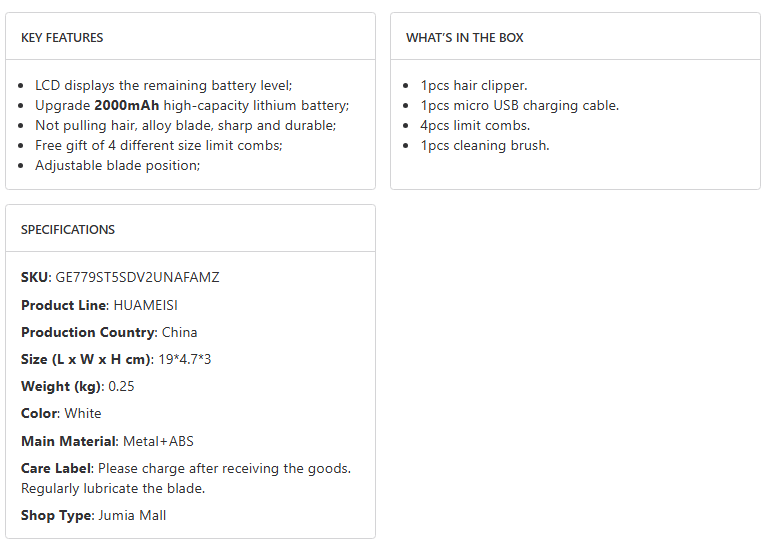Click the Color White specification
The height and width of the screenshot is (548, 765).
click(61, 413)
